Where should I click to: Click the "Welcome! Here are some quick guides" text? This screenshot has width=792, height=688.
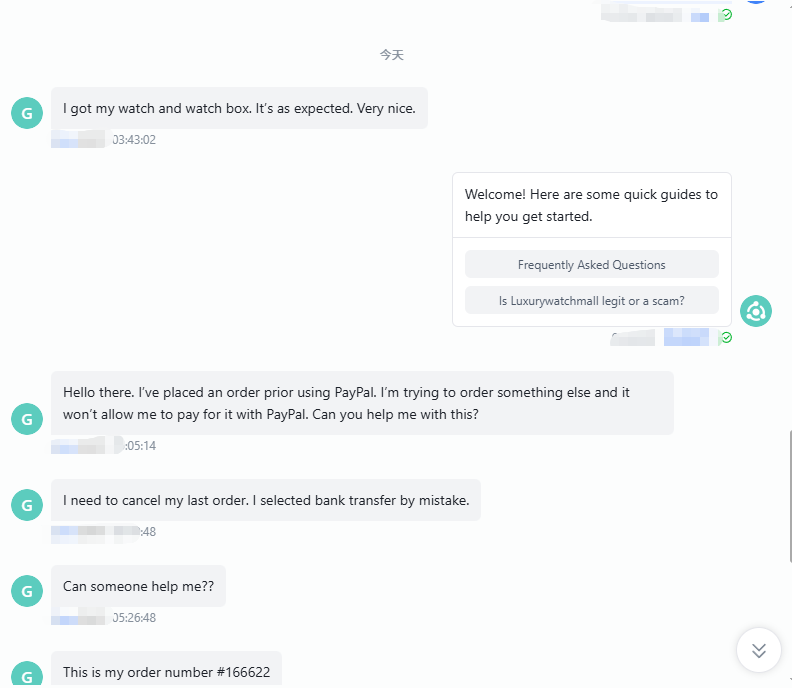pos(591,205)
